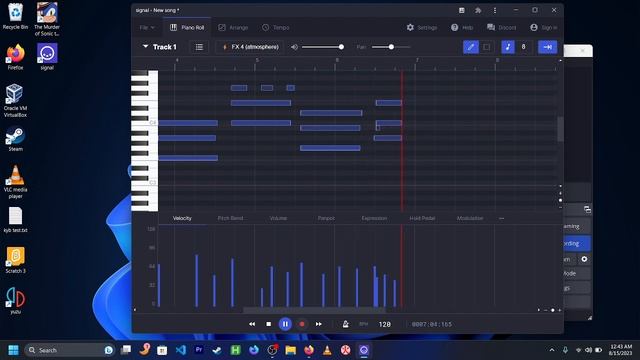
Task: Adjust the Pan slider handle
Action: [x=391, y=47]
